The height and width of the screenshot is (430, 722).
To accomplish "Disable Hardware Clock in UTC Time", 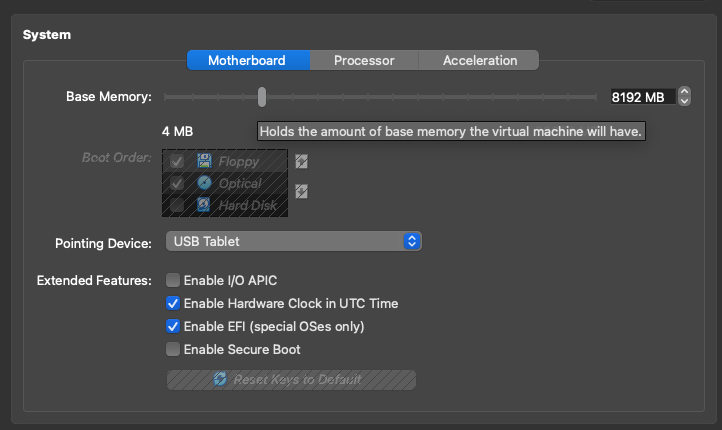I will click(173, 303).
